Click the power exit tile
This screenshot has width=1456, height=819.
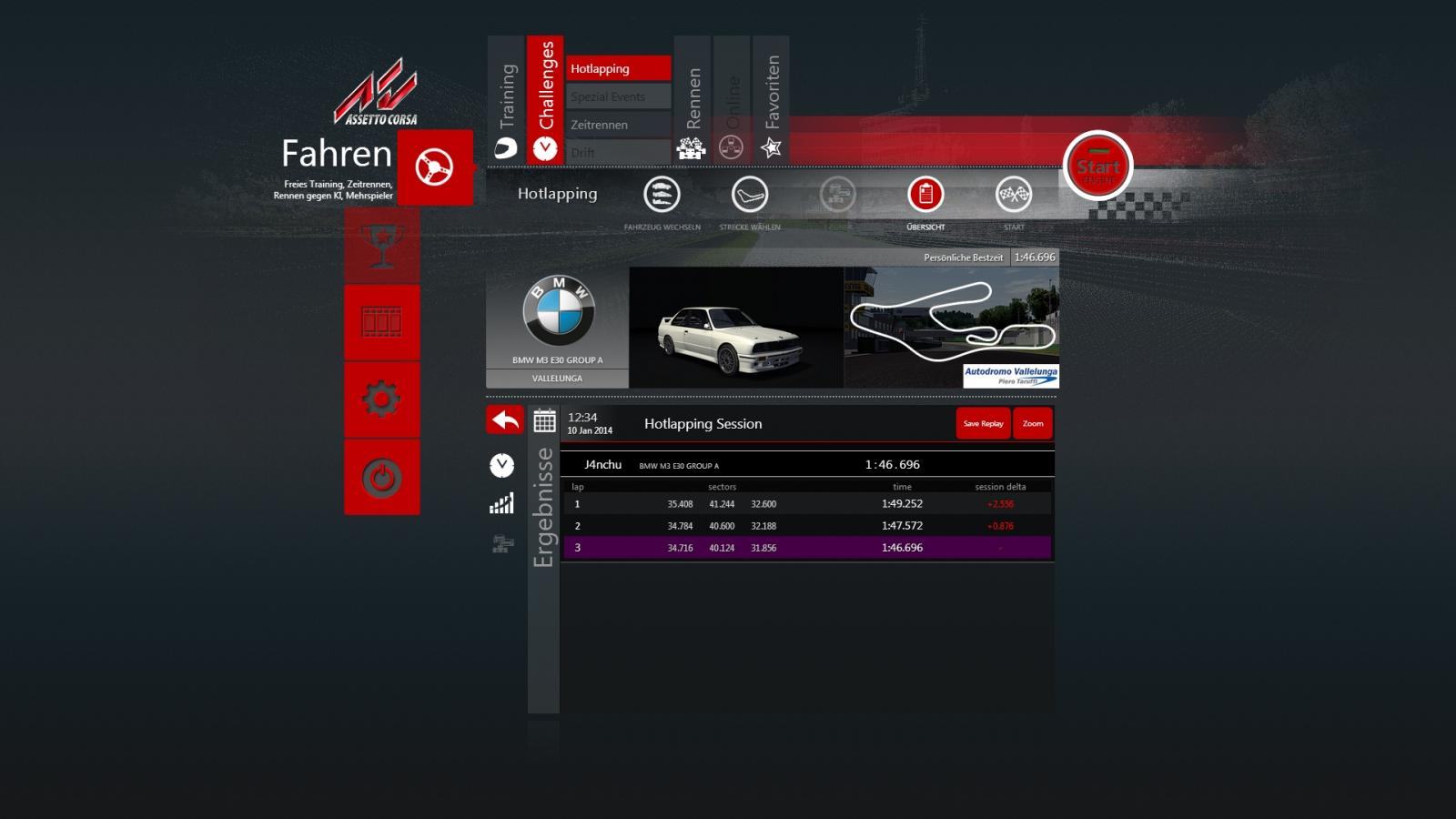(x=382, y=478)
